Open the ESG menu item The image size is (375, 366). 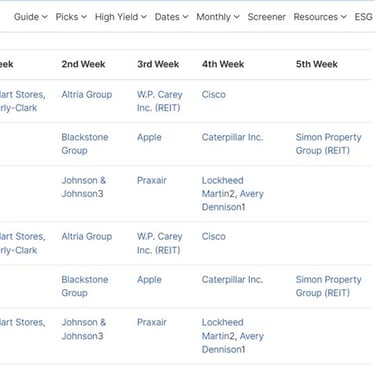[x=363, y=17]
